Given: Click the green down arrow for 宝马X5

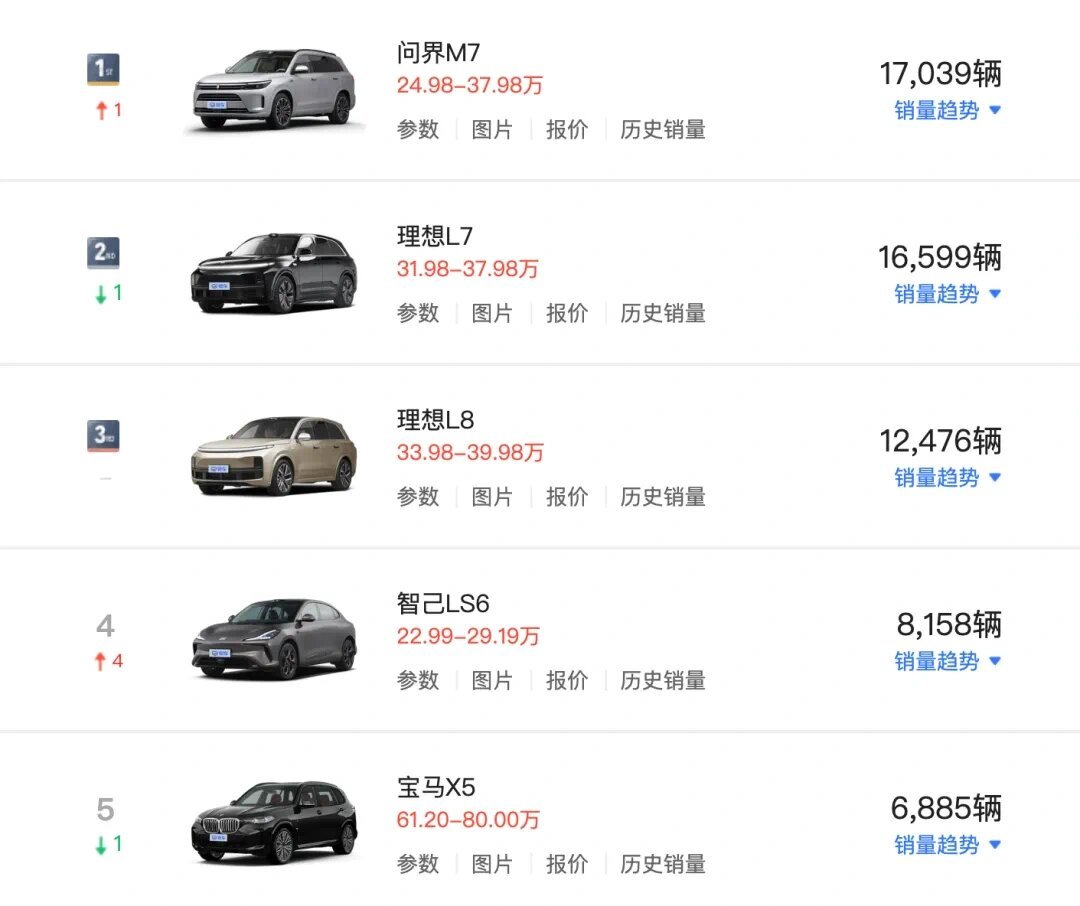Looking at the screenshot, I should pos(101,845).
